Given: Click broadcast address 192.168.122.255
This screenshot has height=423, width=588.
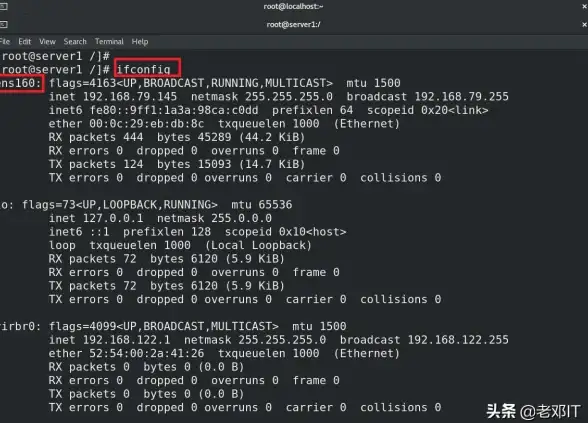Looking at the screenshot, I should click(x=458, y=340).
